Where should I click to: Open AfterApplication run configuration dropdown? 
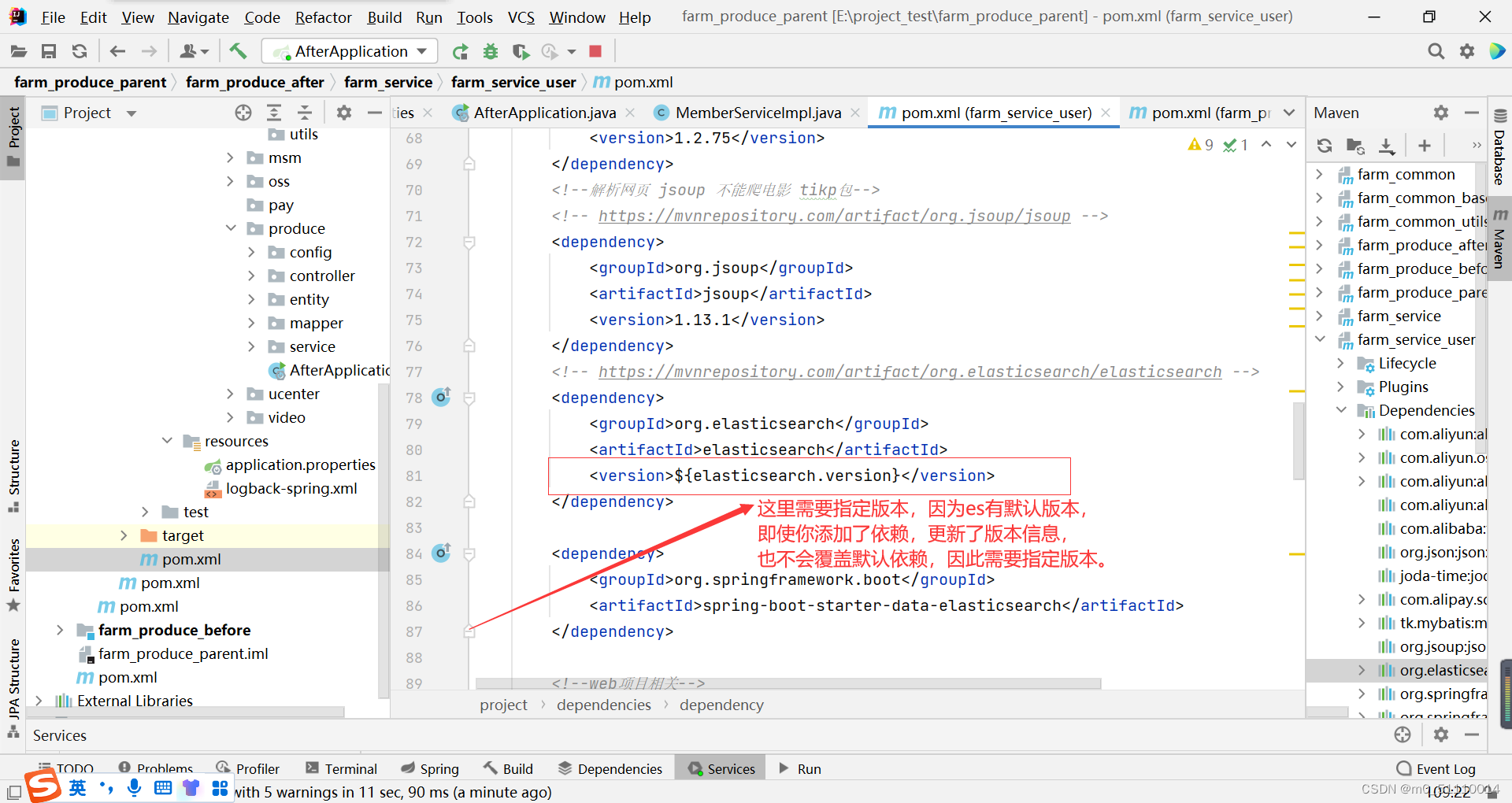[349, 51]
